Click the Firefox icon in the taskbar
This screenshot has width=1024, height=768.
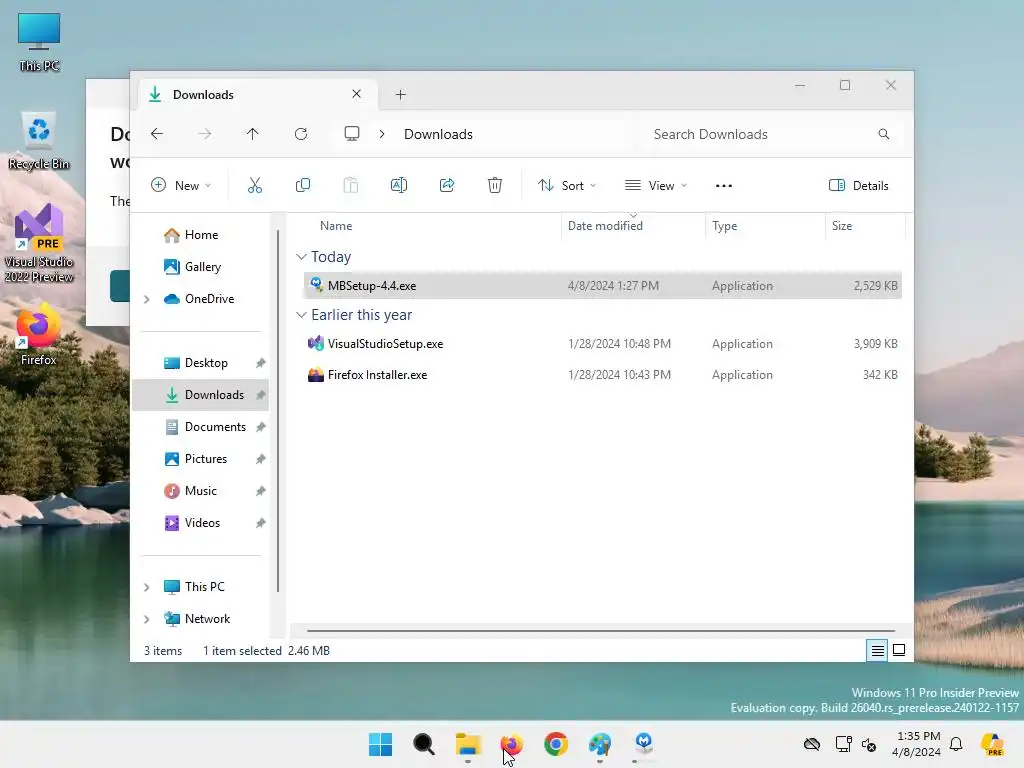tap(512, 744)
